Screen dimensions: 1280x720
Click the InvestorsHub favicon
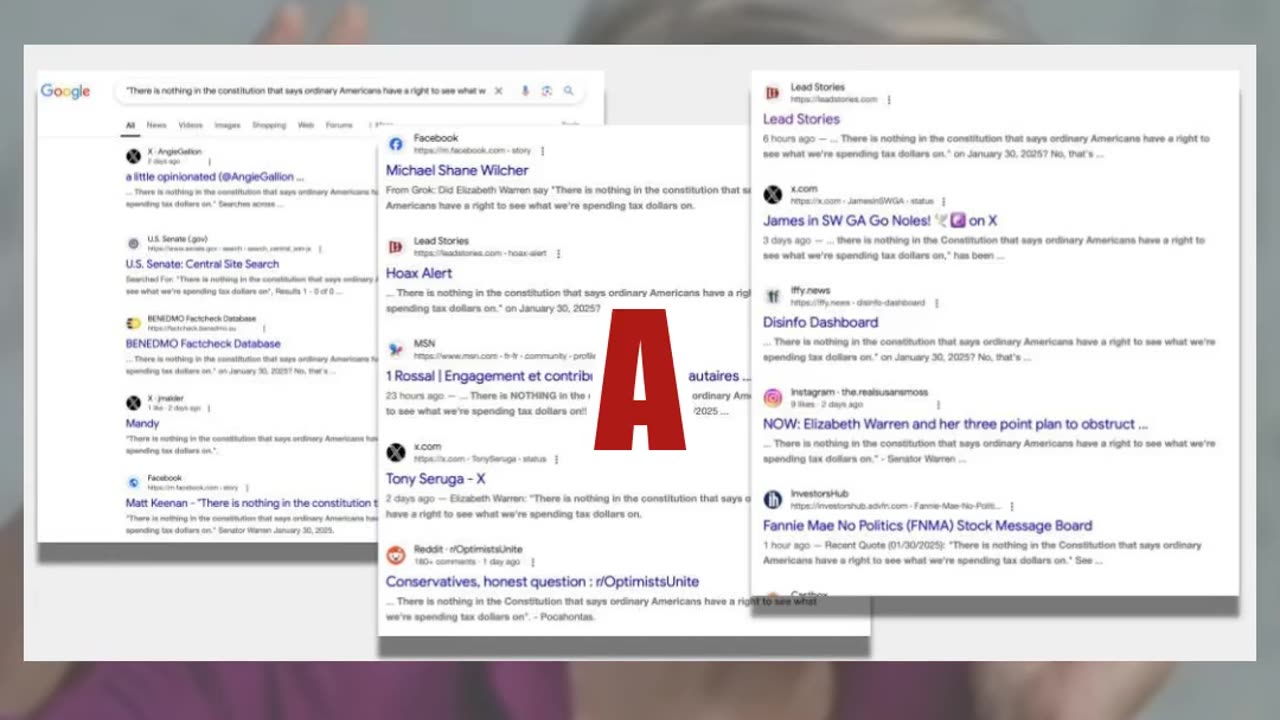[773, 499]
